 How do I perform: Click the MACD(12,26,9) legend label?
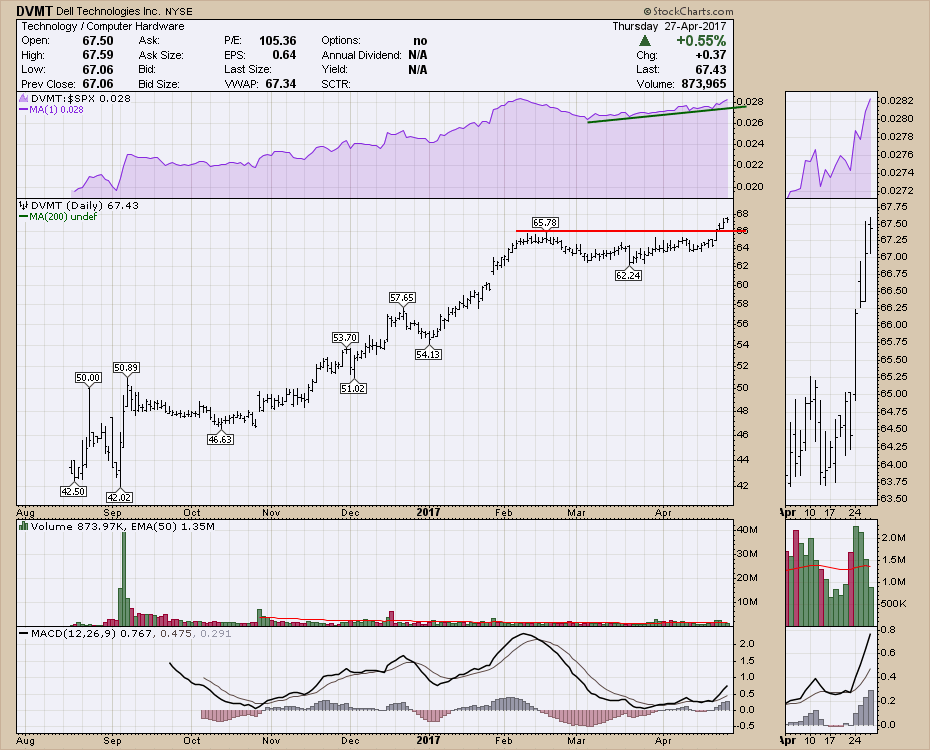point(73,633)
